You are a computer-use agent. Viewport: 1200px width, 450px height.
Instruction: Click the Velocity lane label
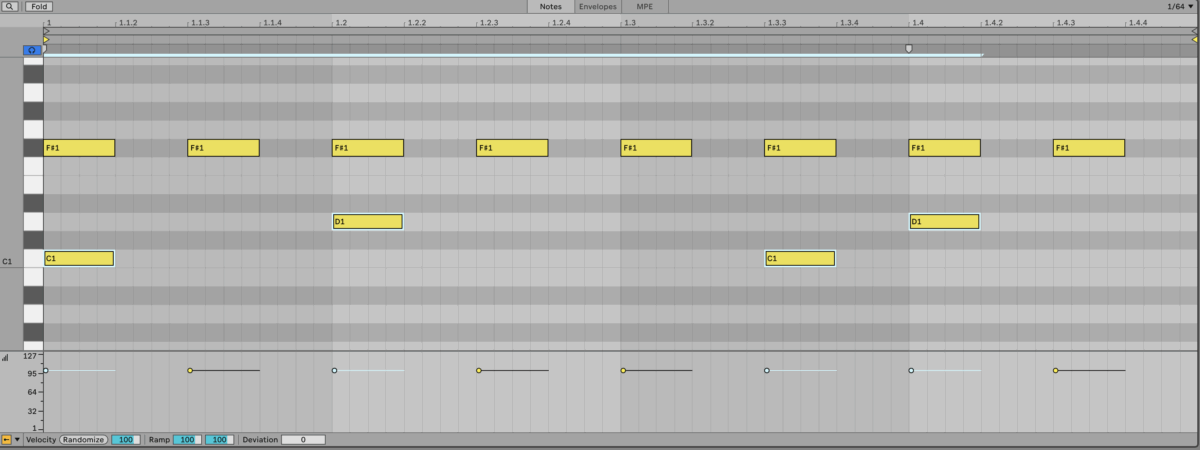click(41, 440)
